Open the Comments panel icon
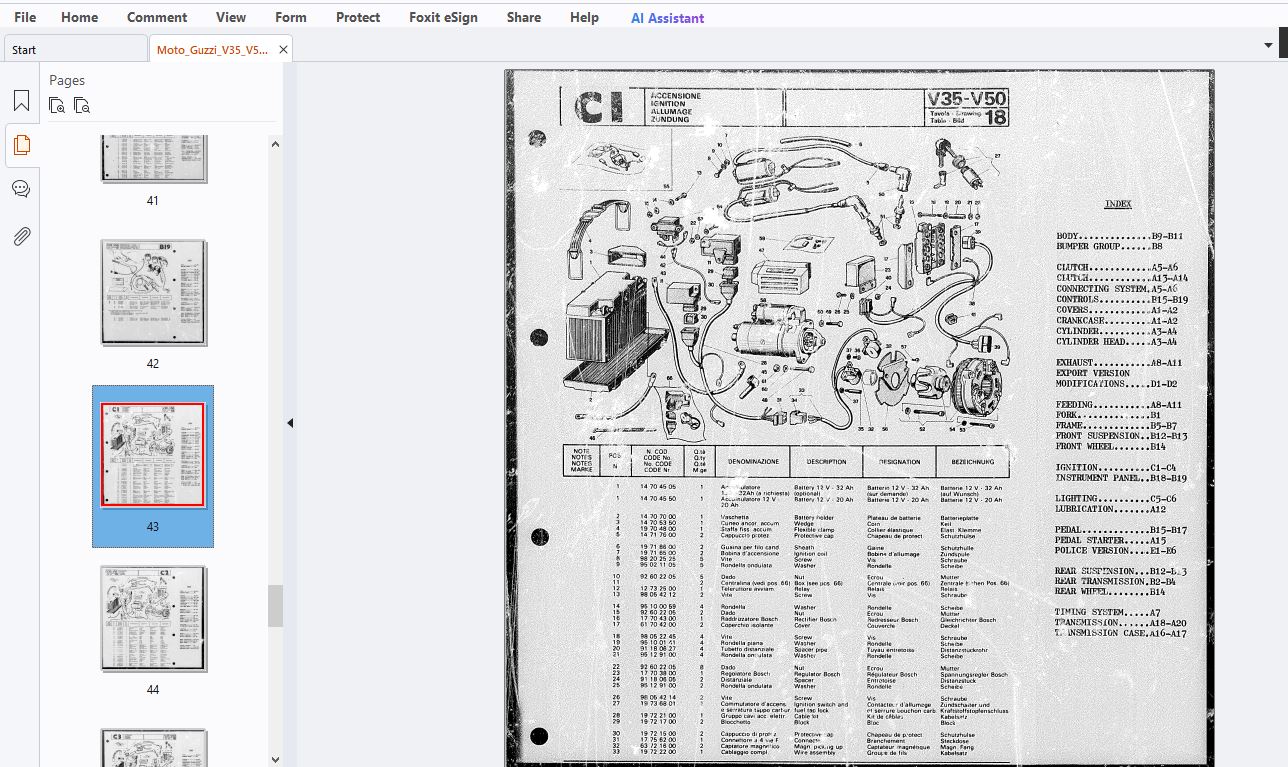 tap(21, 189)
